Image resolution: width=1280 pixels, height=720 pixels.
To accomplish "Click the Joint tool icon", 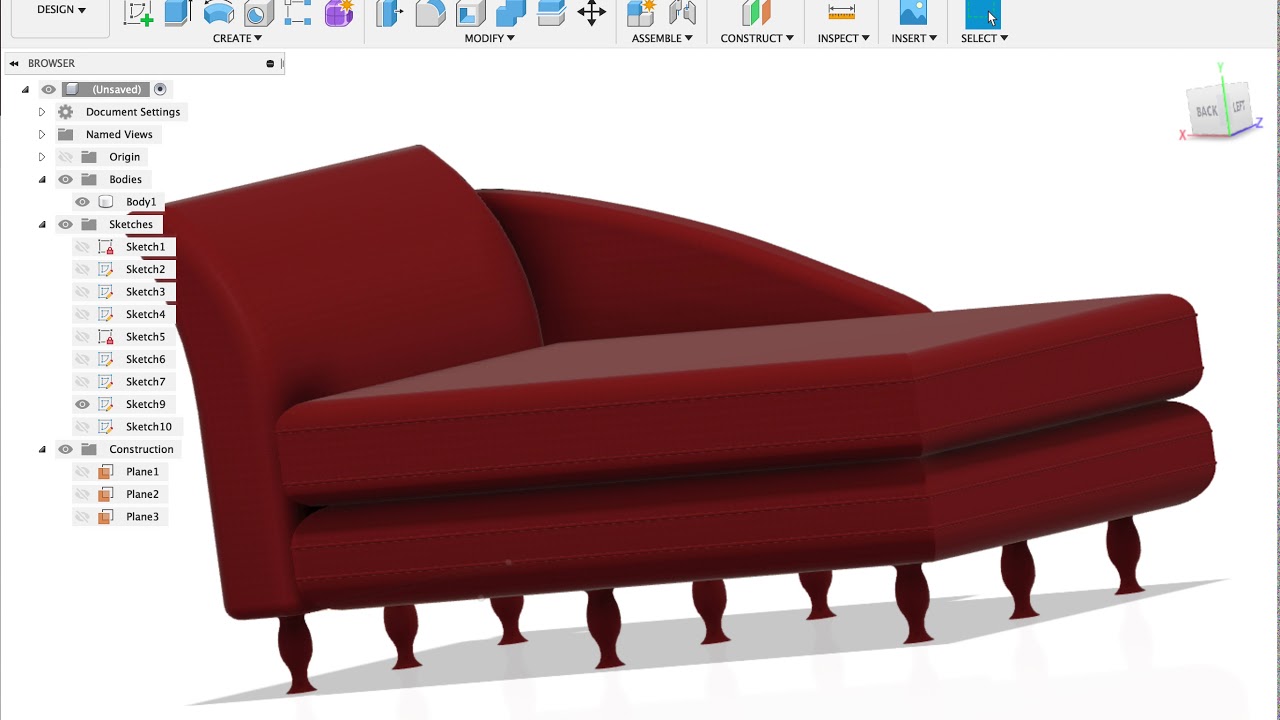I will [x=682, y=13].
